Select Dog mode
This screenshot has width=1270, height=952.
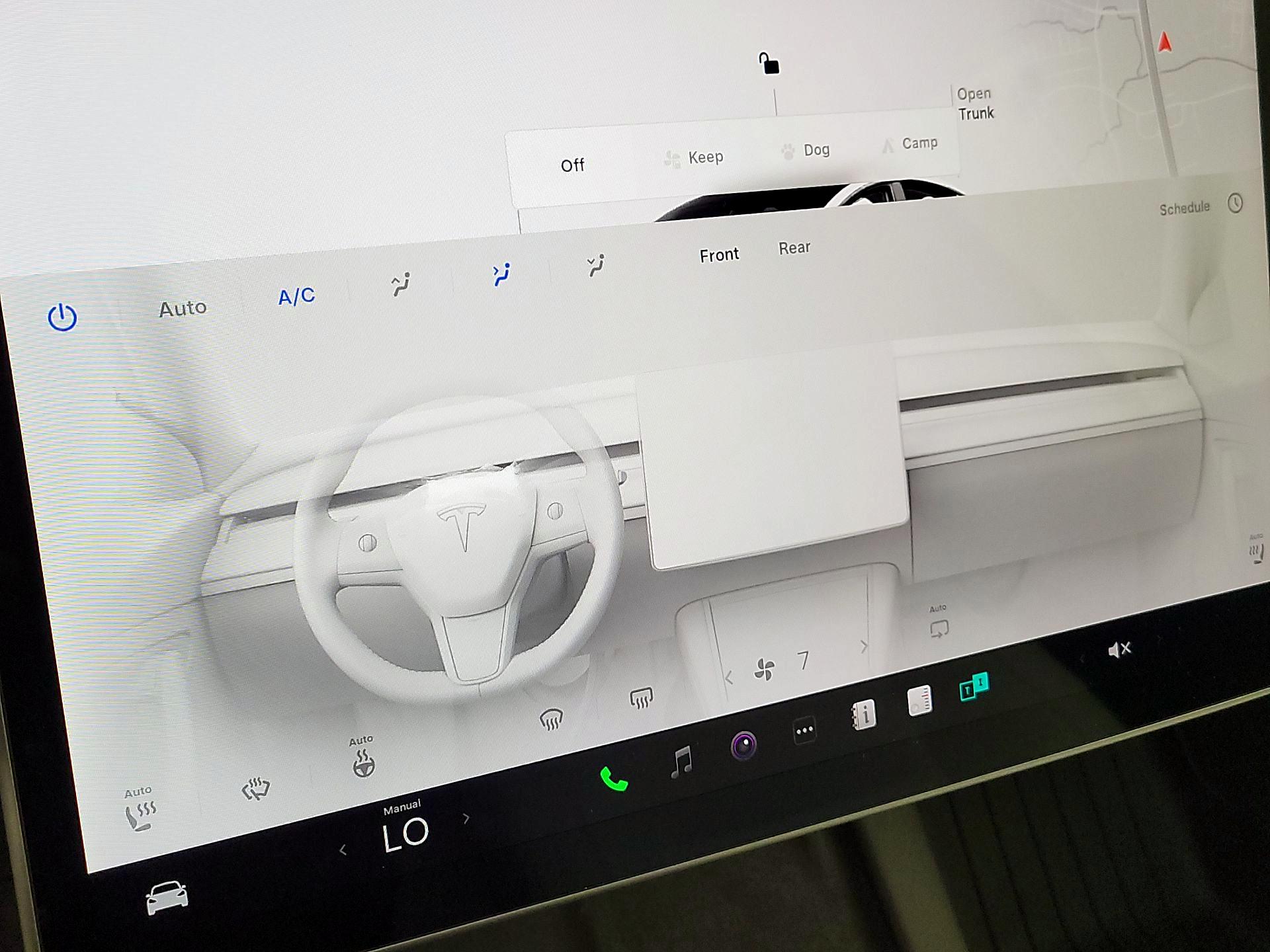(805, 151)
